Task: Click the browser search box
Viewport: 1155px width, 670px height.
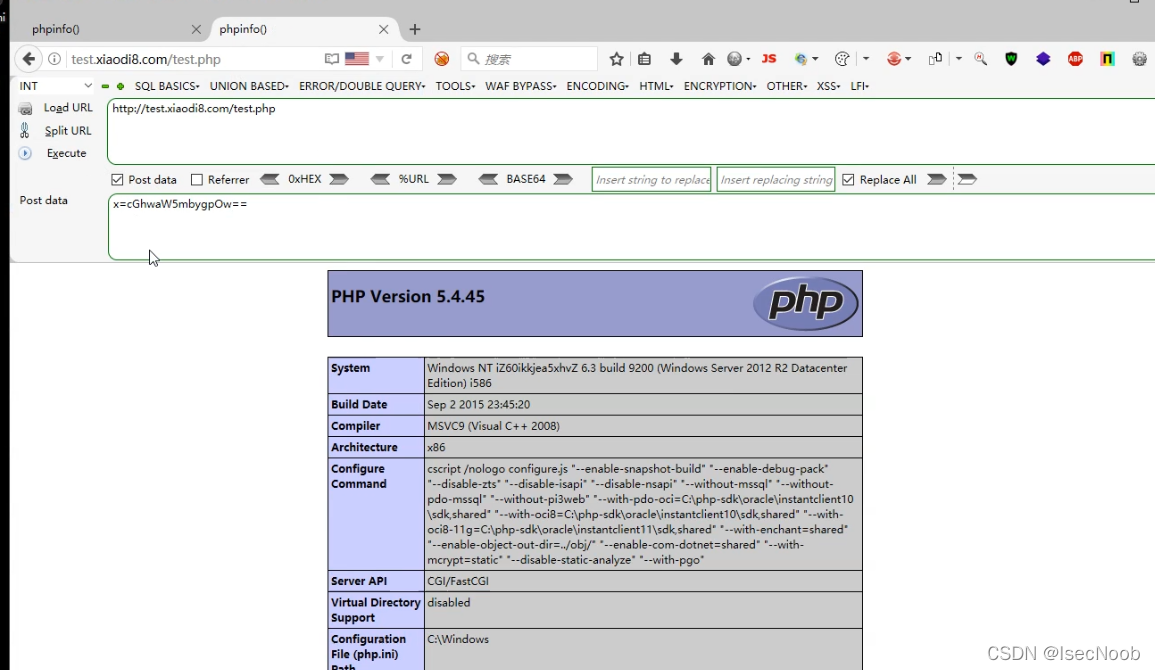Action: tap(529, 59)
